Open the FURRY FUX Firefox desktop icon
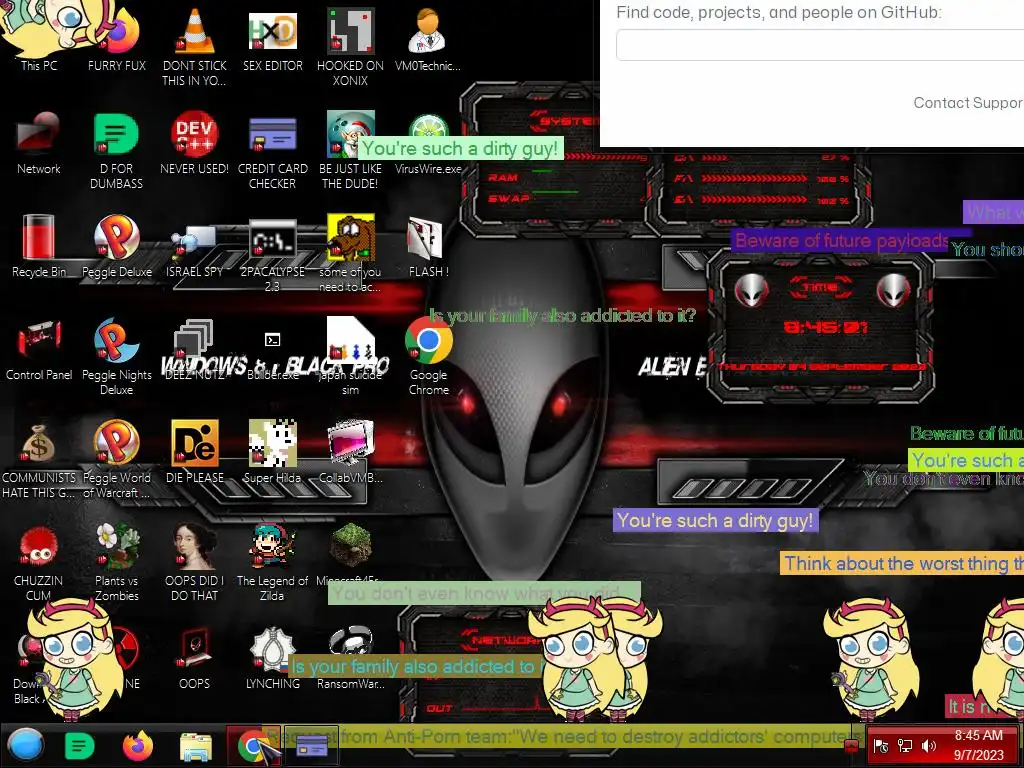 [117, 40]
